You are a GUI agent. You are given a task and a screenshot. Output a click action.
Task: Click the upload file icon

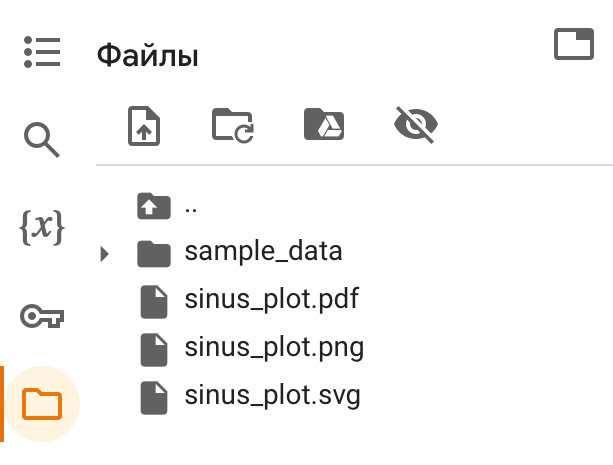pos(145,126)
